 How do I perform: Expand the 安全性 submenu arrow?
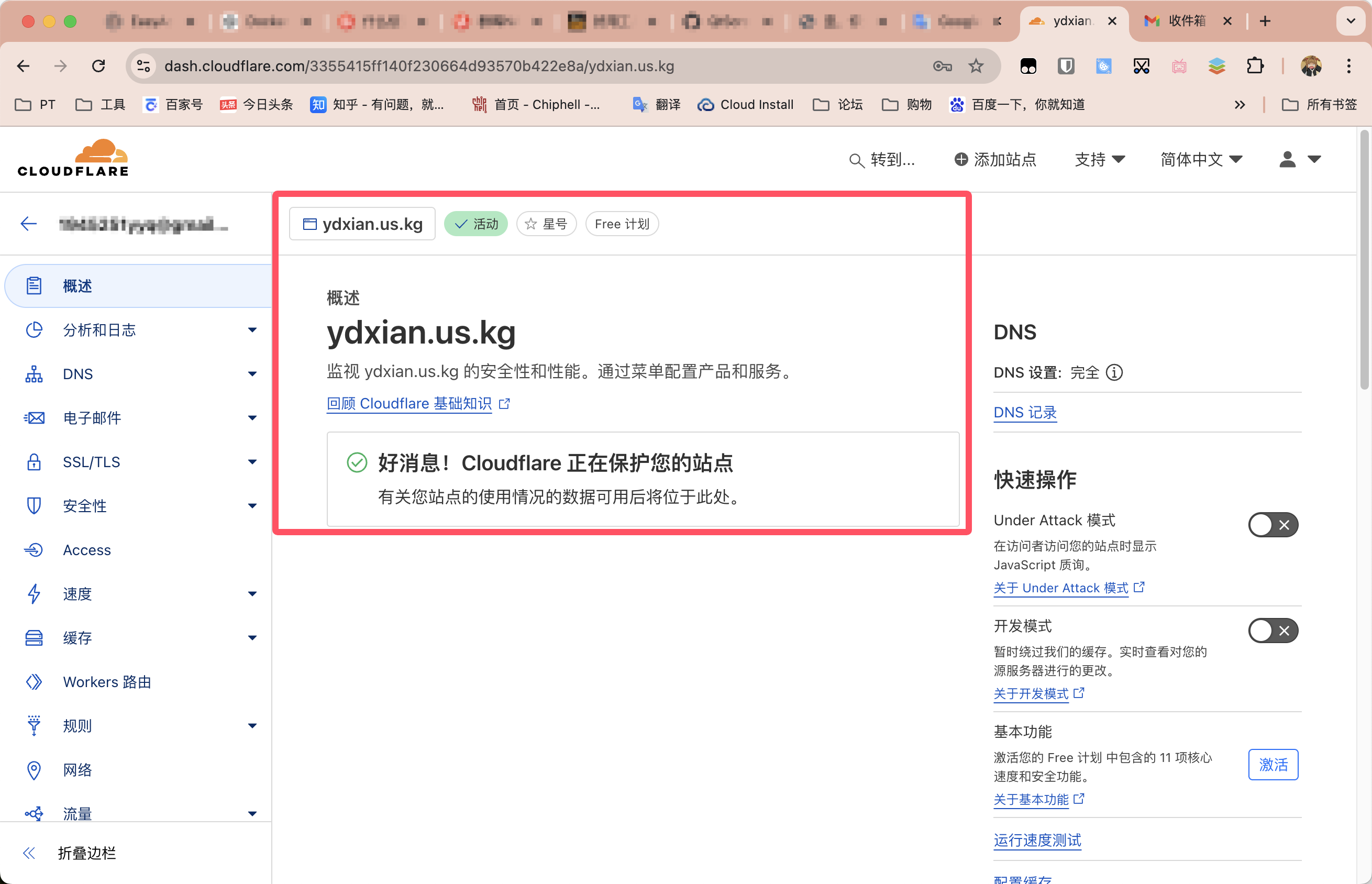(x=252, y=506)
